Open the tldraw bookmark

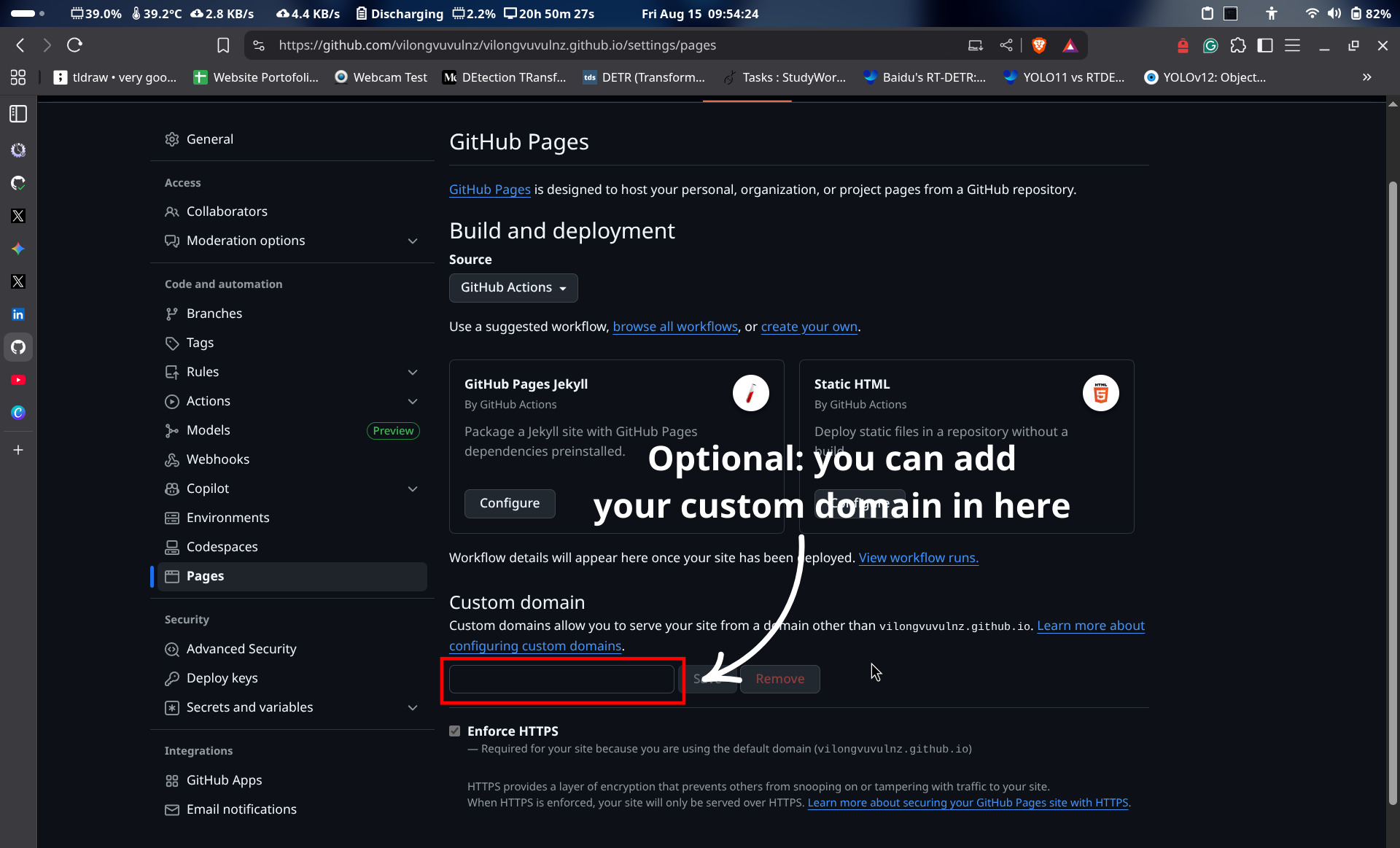pos(115,77)
